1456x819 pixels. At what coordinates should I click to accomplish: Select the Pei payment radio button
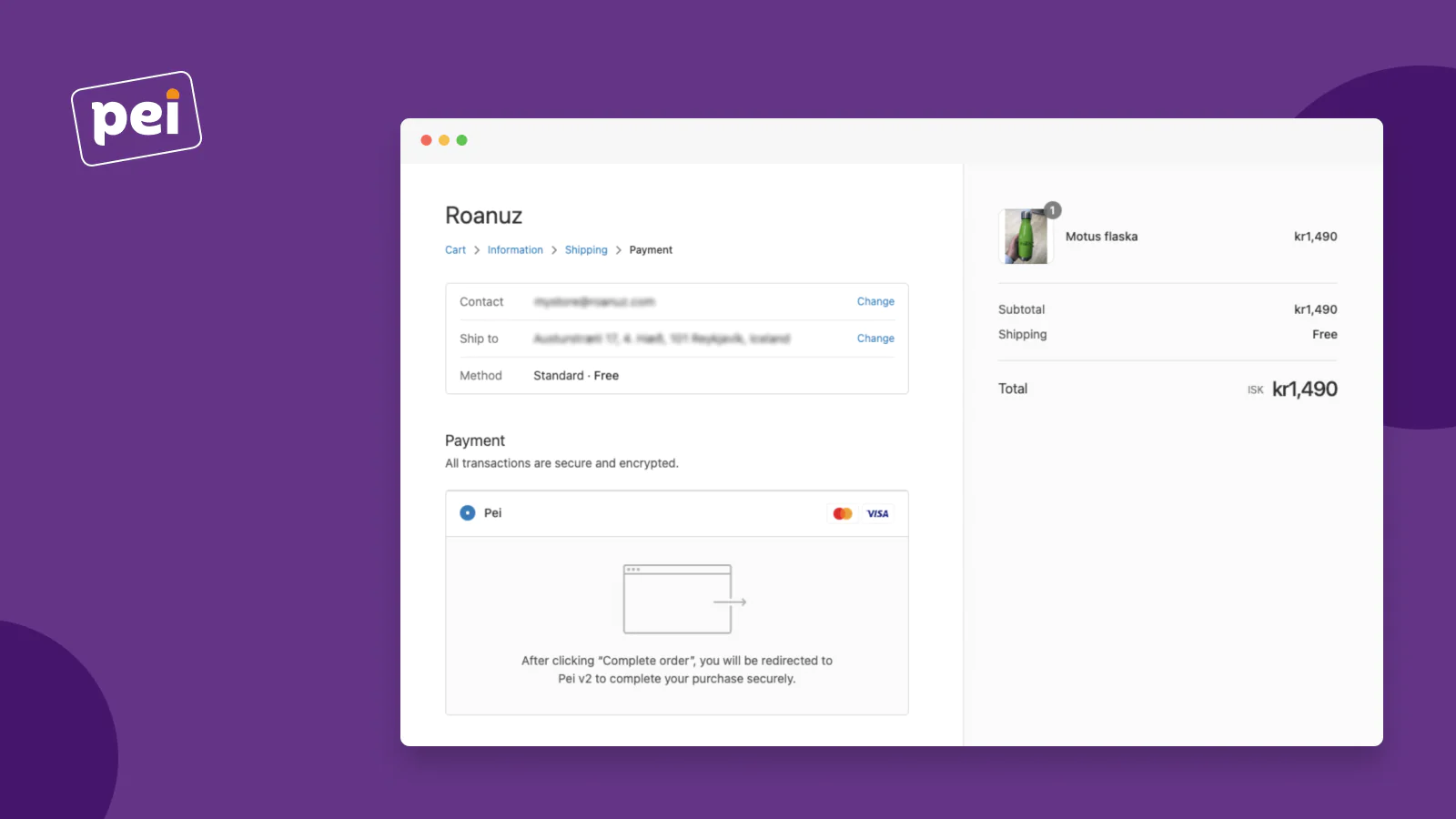468,513
